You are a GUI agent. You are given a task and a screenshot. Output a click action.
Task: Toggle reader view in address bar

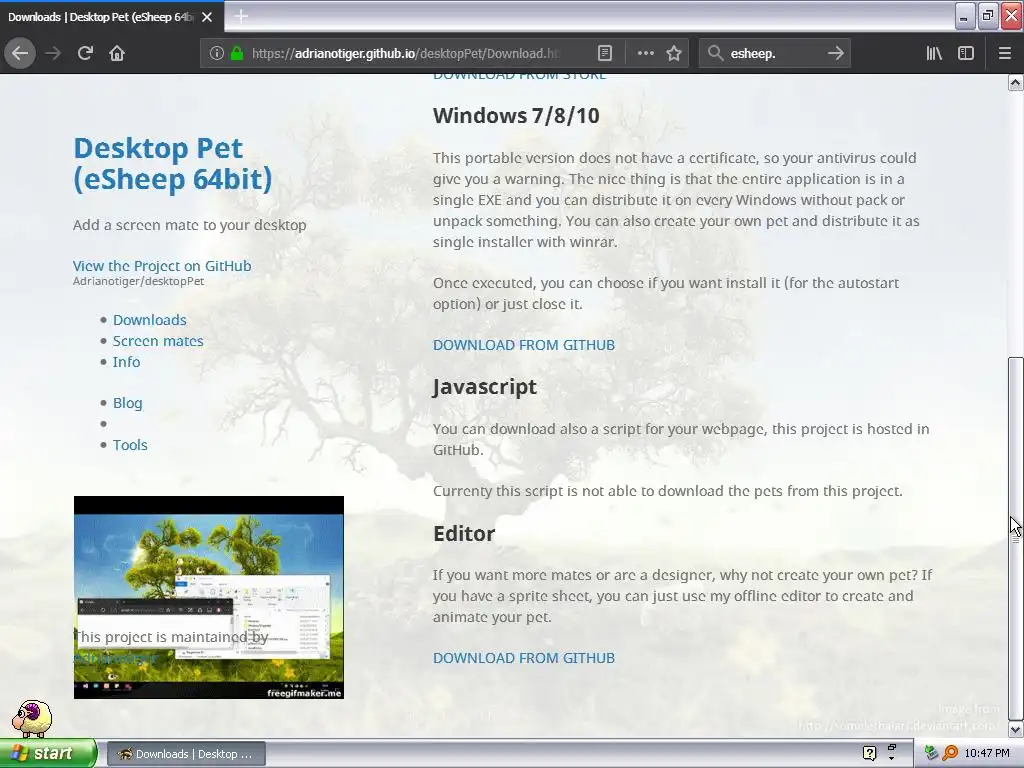click(605, 53)
